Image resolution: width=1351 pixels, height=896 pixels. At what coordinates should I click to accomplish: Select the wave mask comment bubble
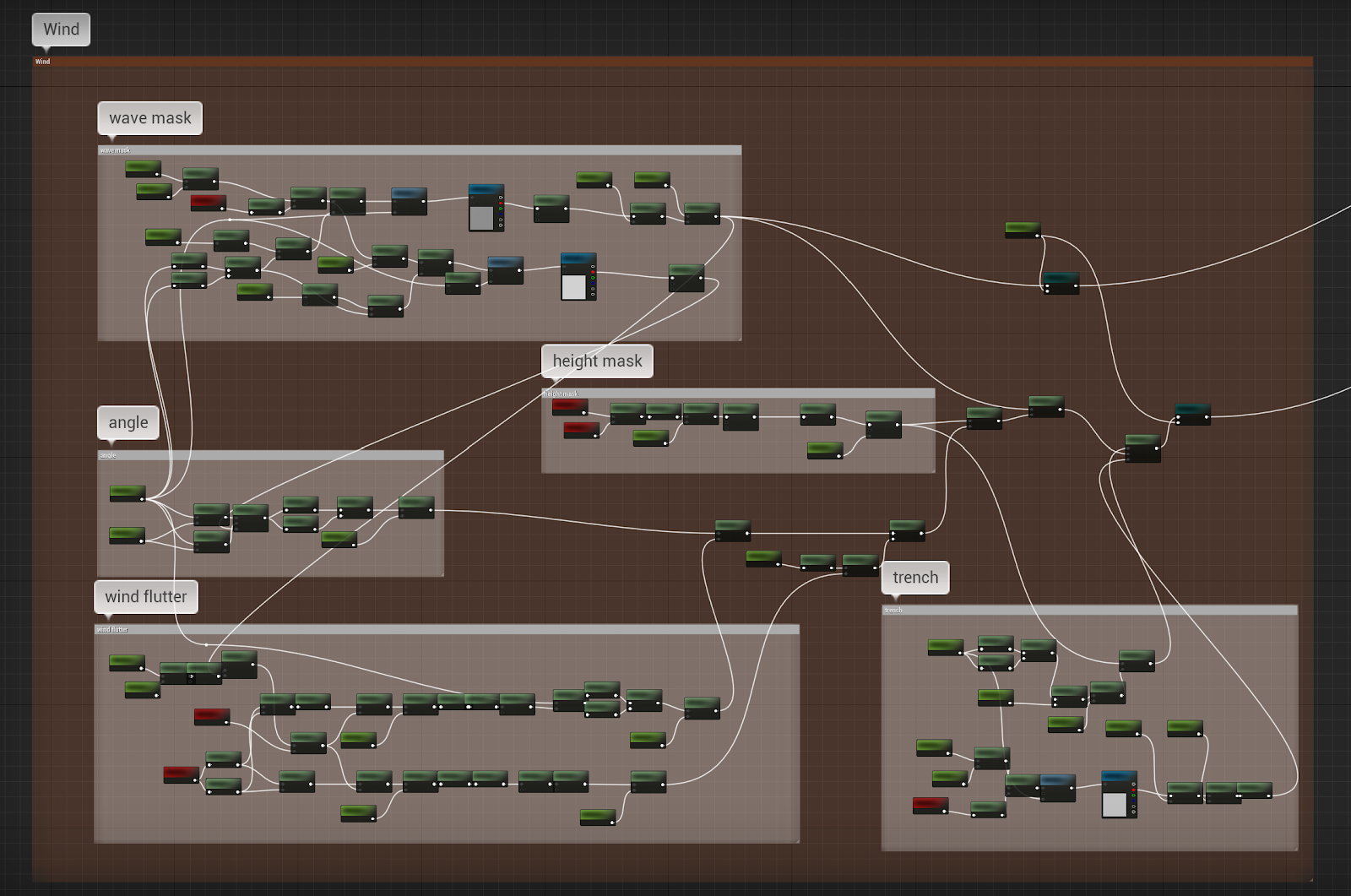(149, 118)
